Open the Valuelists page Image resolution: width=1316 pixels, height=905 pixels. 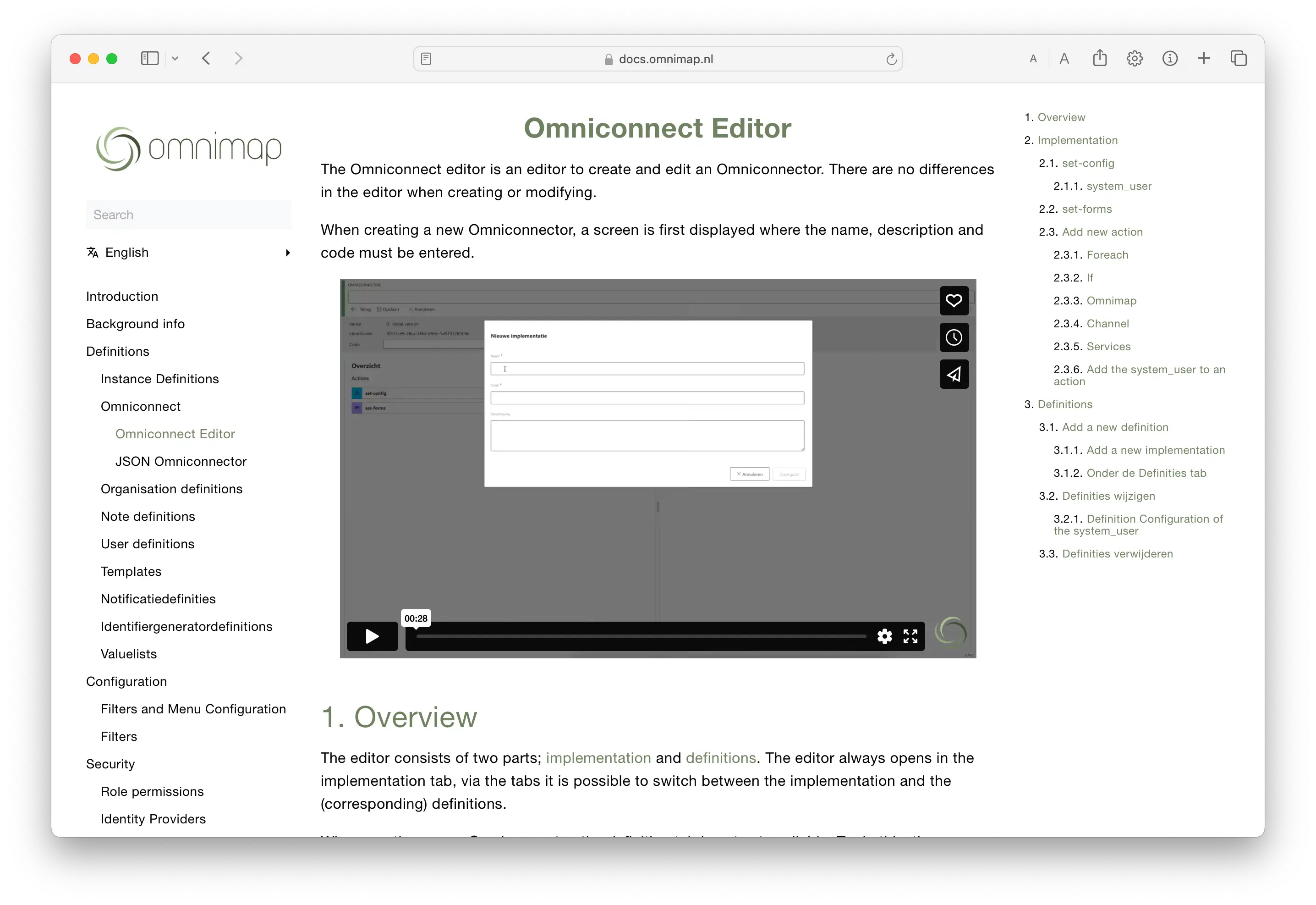[129, 654]
